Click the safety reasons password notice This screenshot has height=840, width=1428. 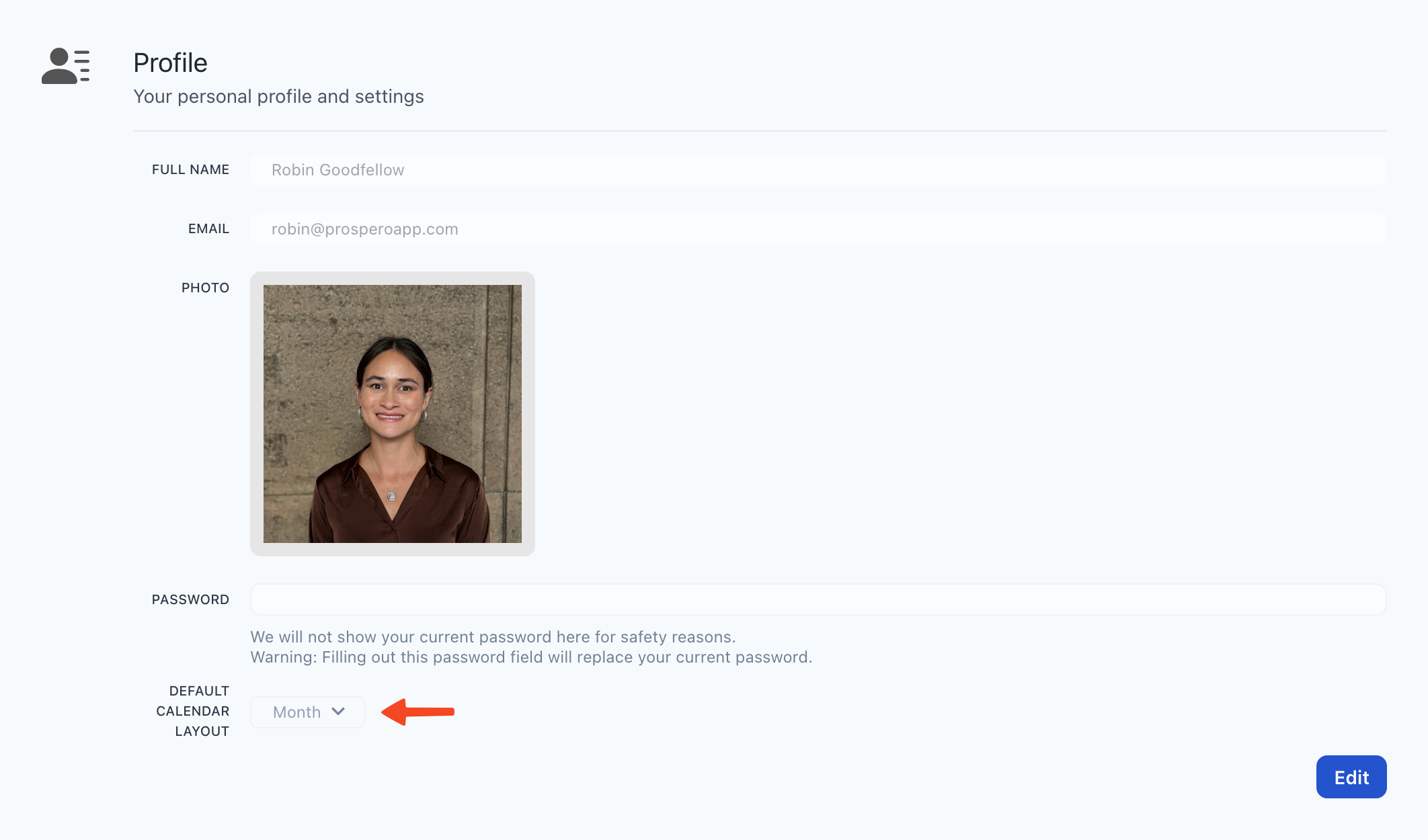click(x=493, y=636)
